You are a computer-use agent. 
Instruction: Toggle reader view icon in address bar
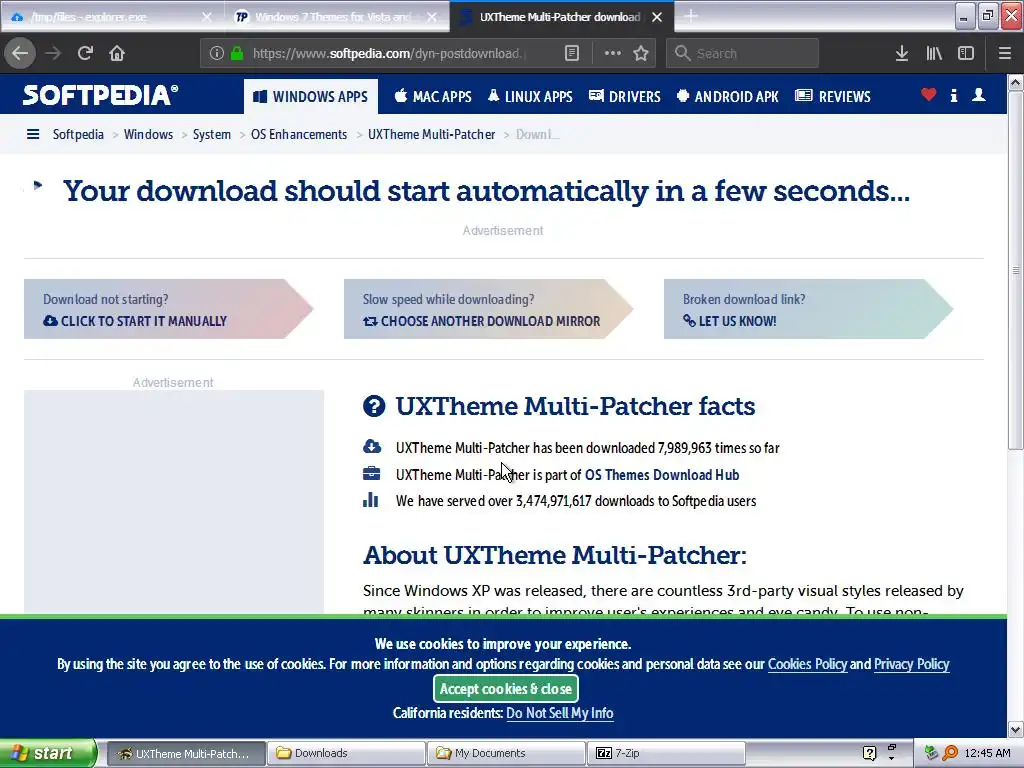click(571, 54)
